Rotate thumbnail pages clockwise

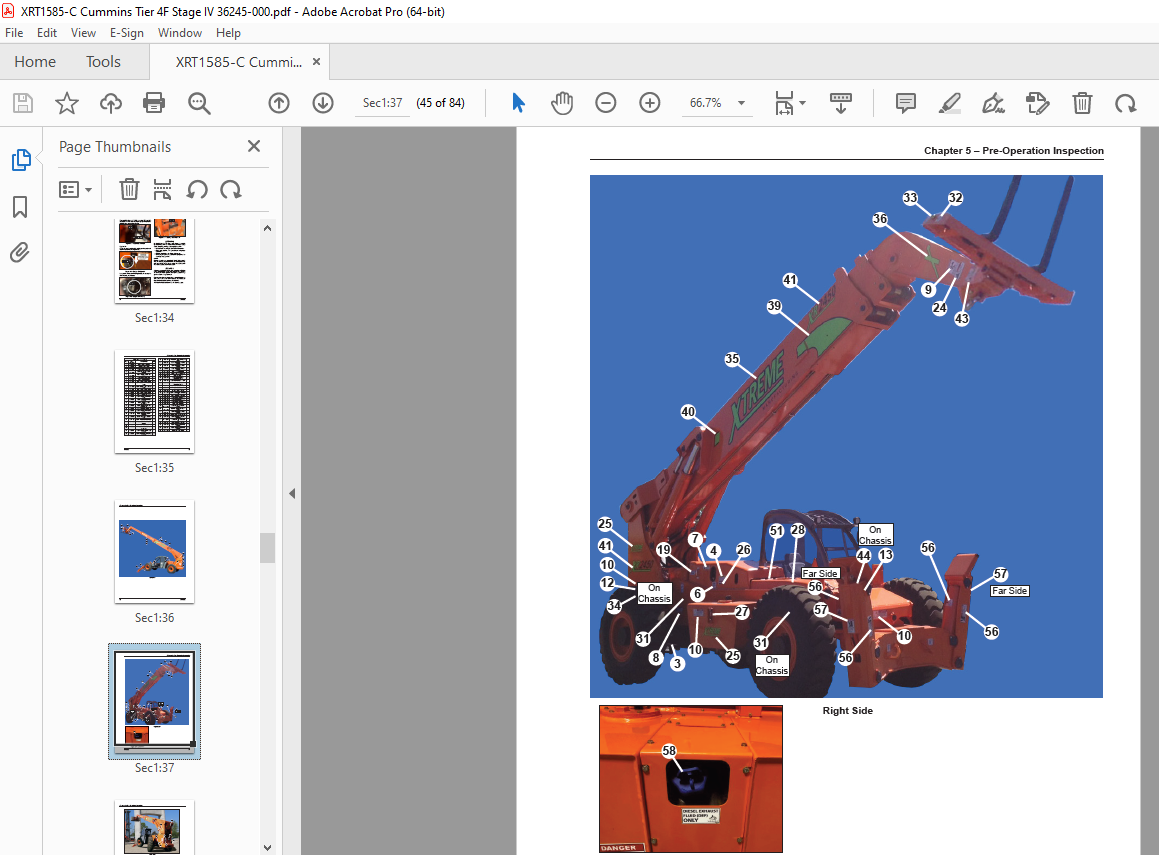[231, 190]
